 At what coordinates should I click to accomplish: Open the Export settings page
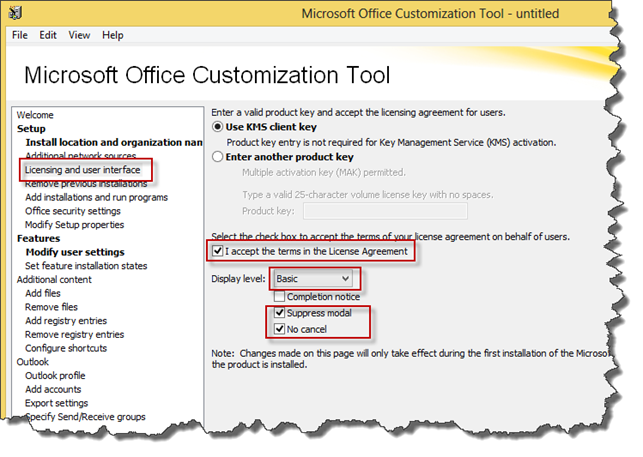[57, 403]
